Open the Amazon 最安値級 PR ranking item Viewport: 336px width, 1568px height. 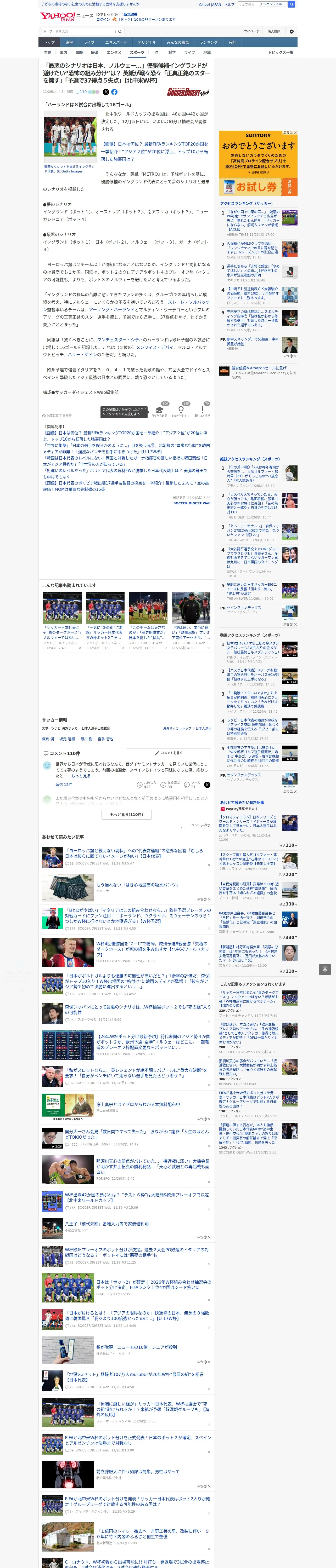(x=259, y=372)
